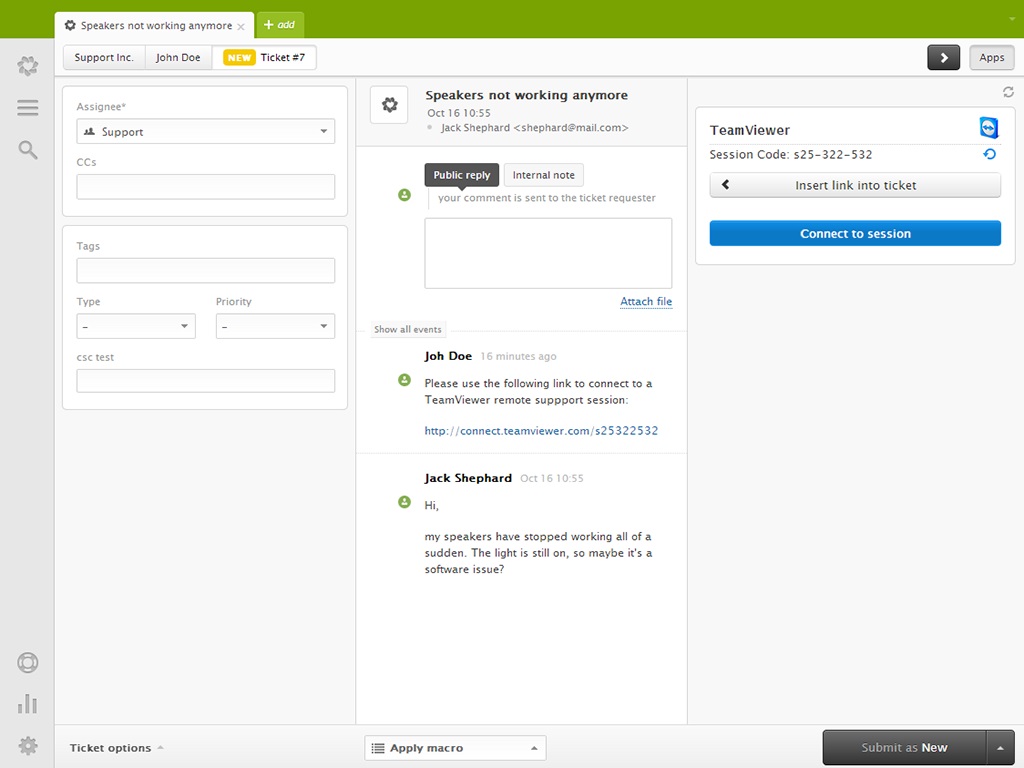Screen dimensions: 1024x768
Task: Close the 'Speakers not working anymore' tab
Action: (241, 26)
